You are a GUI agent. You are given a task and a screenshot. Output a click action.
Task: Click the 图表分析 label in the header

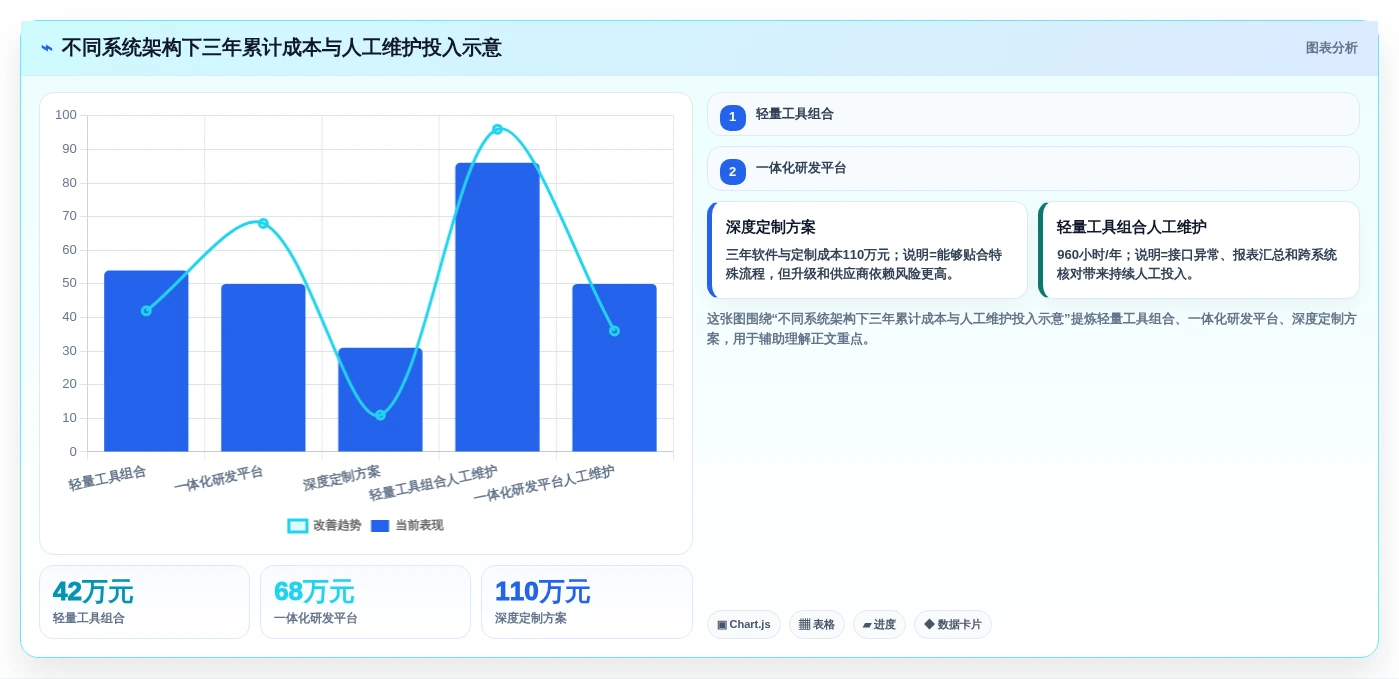(1331, 48)
